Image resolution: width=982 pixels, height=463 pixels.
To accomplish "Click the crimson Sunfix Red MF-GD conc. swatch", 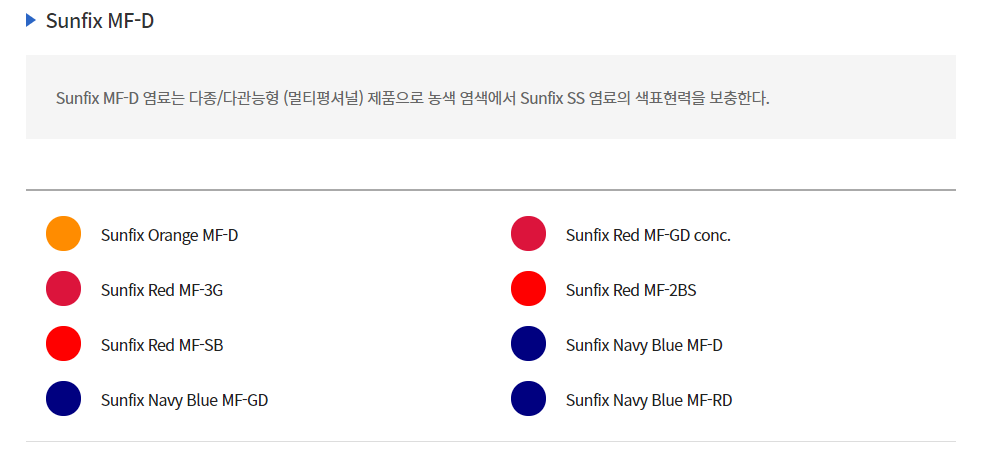I will (529, 234).
